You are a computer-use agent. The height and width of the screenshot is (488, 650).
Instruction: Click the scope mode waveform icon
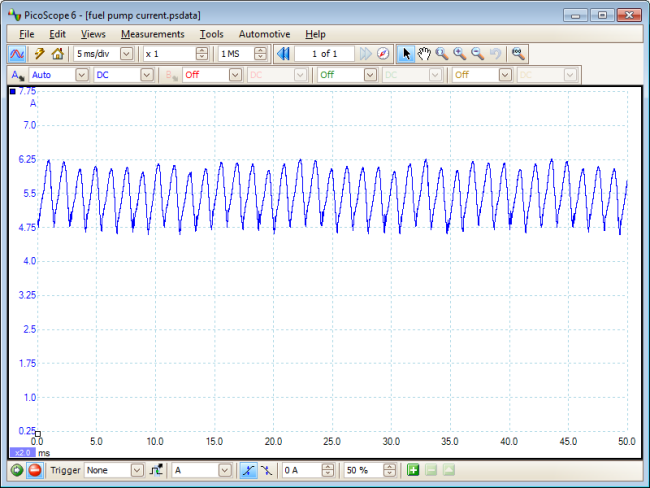pyautogui.click(x=17, y=53)
